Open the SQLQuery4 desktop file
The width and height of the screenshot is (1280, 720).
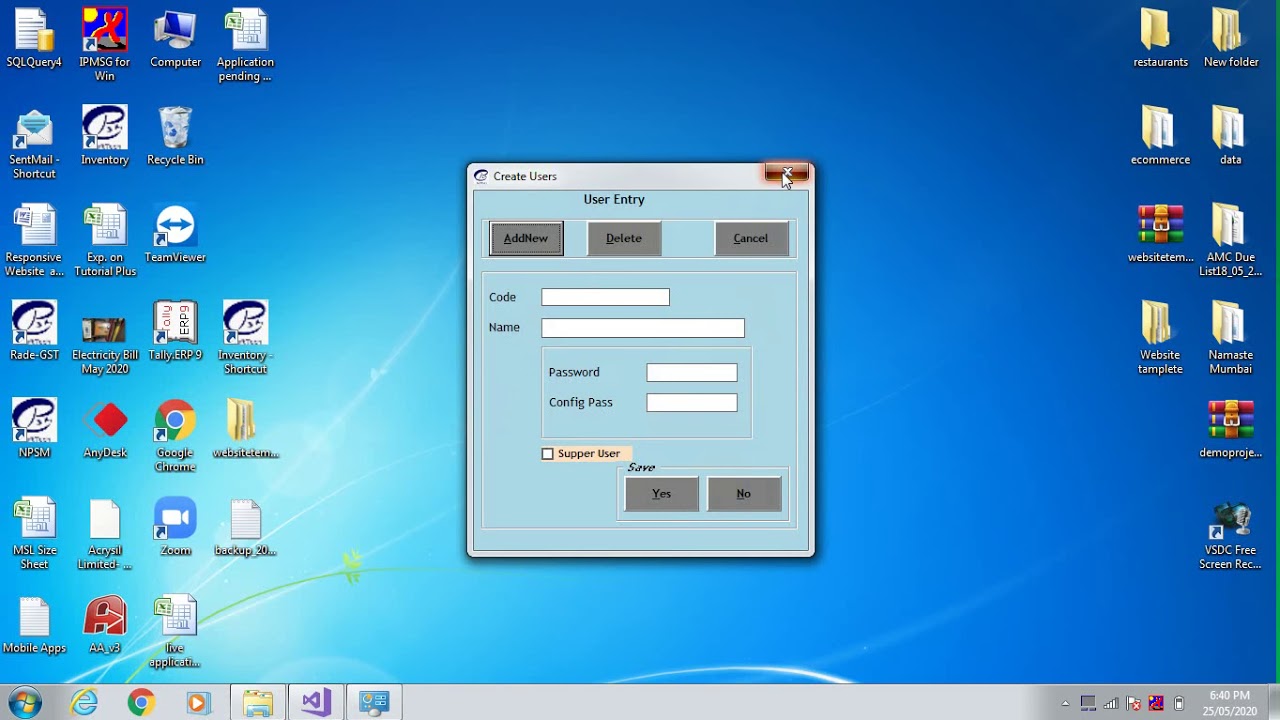[x=35, y=38]
